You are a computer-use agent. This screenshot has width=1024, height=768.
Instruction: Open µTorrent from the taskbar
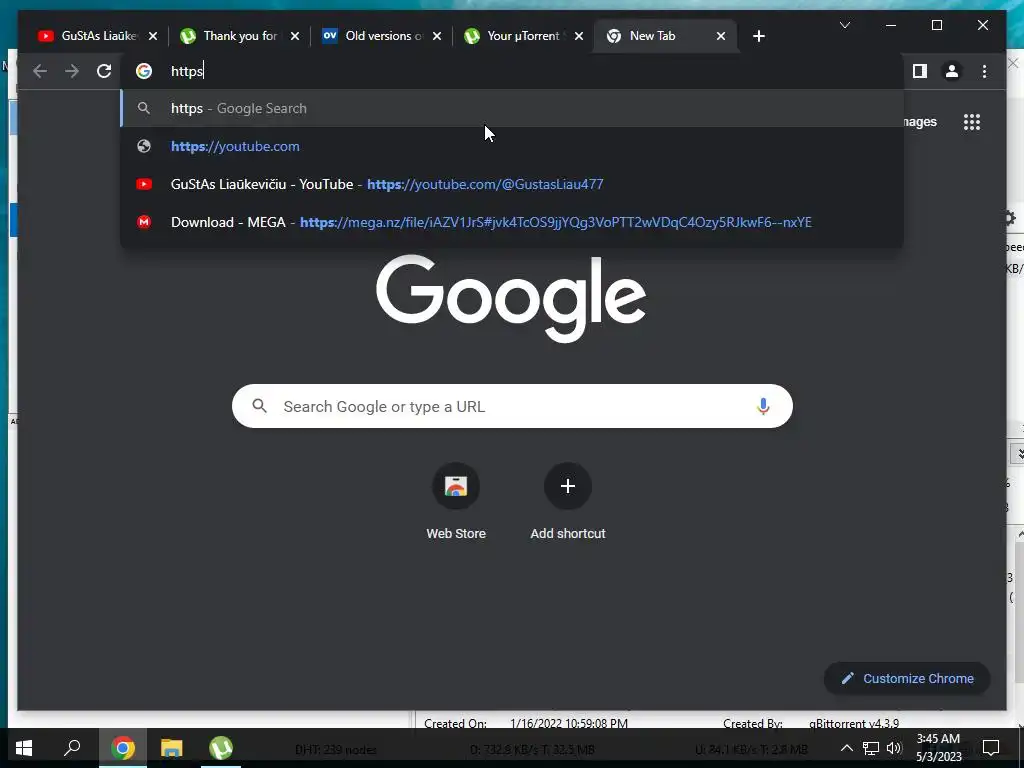coord(221,748)
